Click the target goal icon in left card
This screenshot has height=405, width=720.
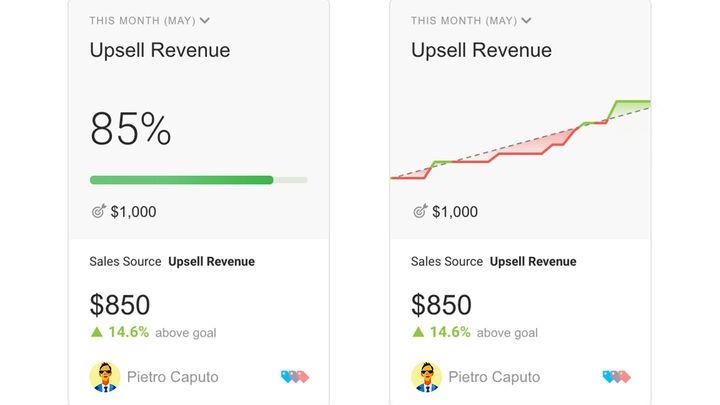click(98, 211)
